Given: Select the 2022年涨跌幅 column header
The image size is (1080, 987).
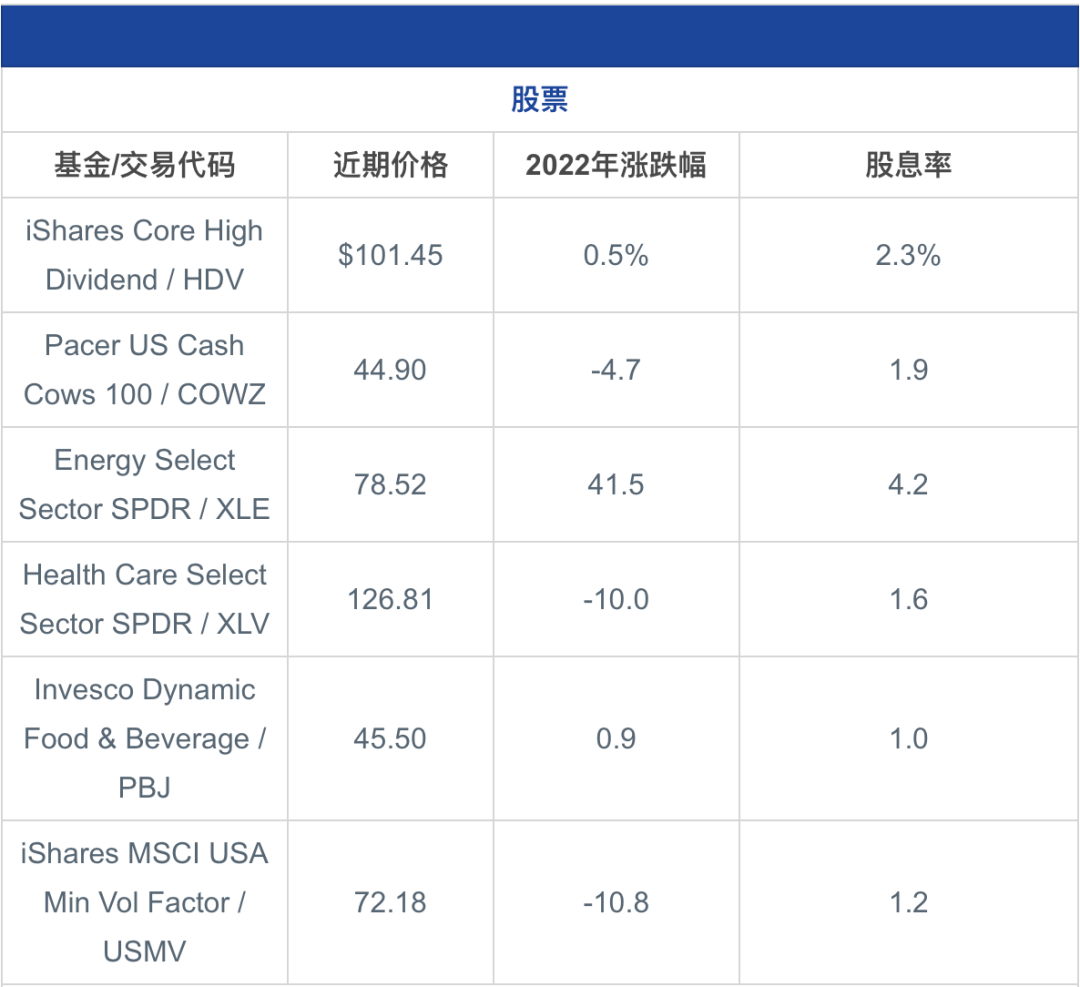Looking at the screenshot, I should coord(616,165).
